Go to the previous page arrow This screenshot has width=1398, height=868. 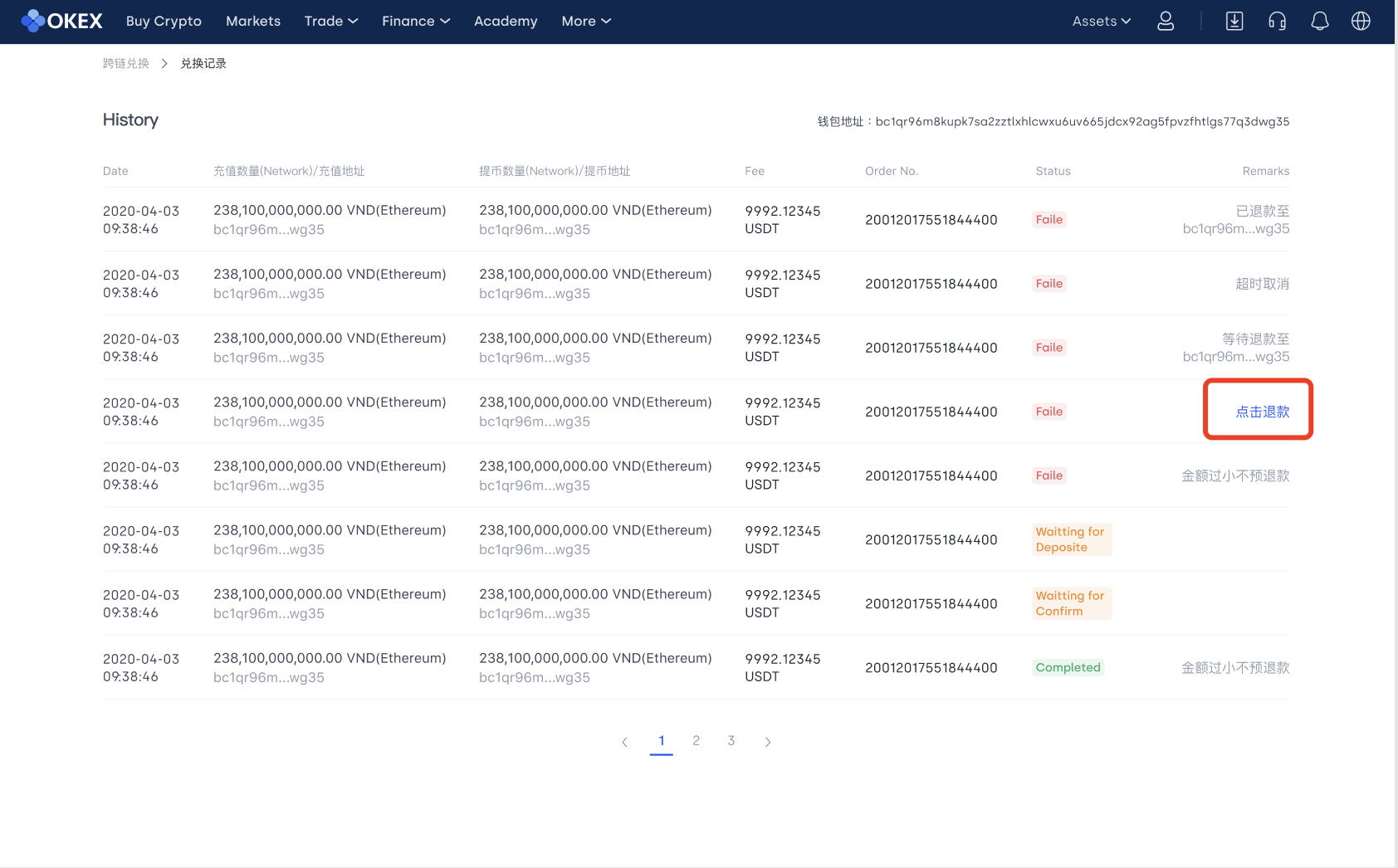(624, 742)
